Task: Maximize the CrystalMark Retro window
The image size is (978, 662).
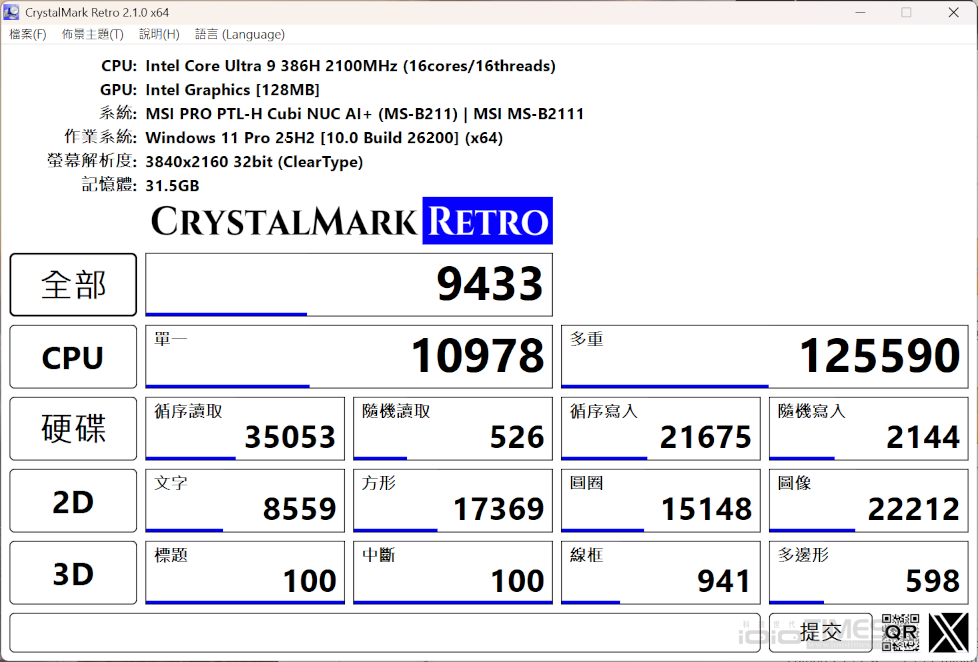Action: point(906,12)
